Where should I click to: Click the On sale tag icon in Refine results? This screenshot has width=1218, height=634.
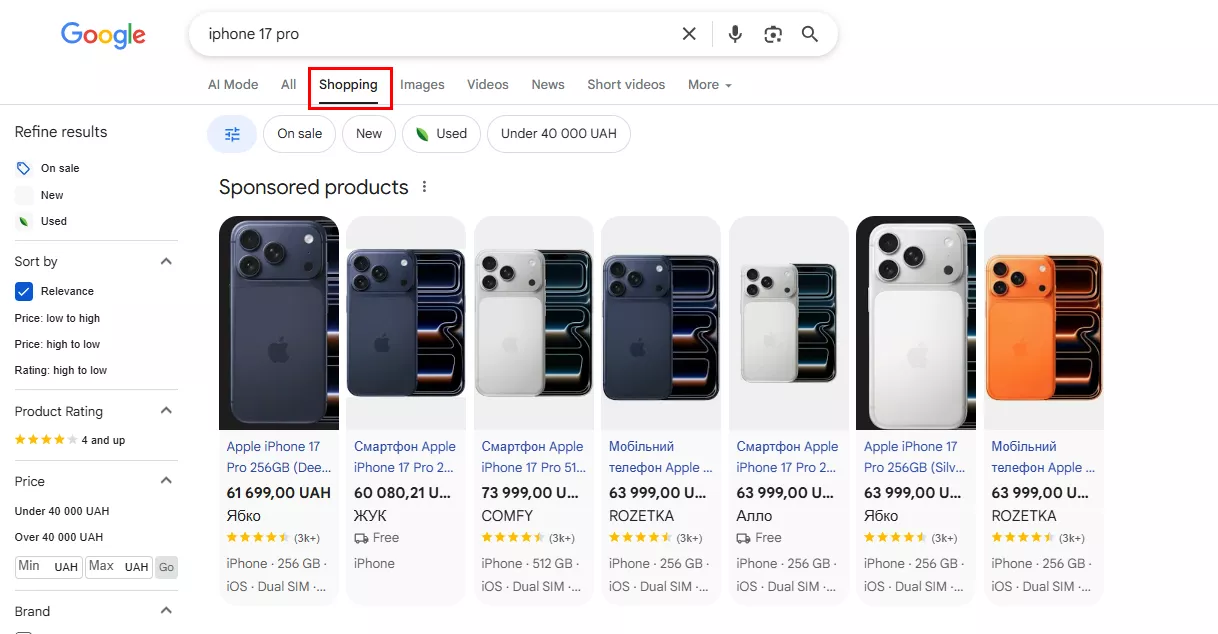pyautogui.click(x=22, y=167)
